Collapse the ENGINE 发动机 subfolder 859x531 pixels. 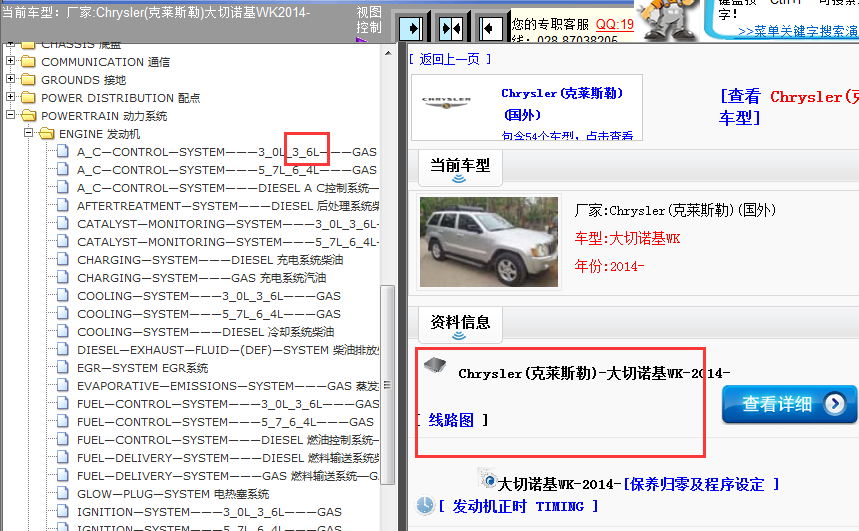[x=28, y=133]
